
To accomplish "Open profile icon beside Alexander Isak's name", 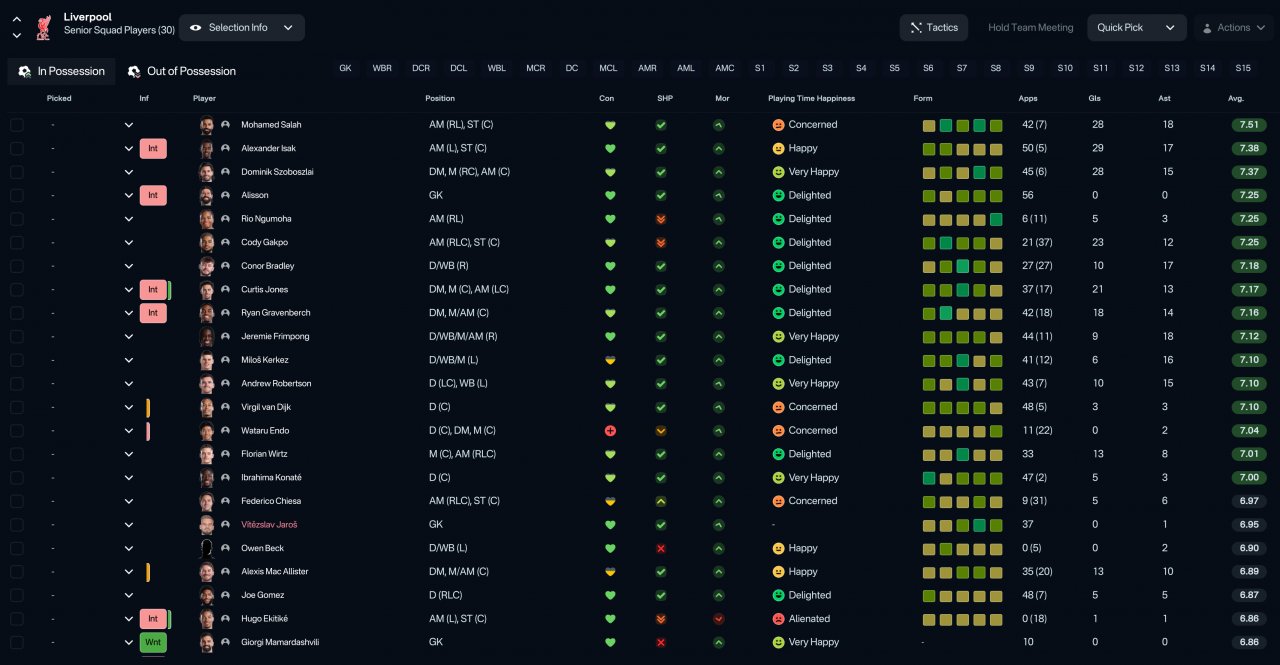I will tap(226, 149).
